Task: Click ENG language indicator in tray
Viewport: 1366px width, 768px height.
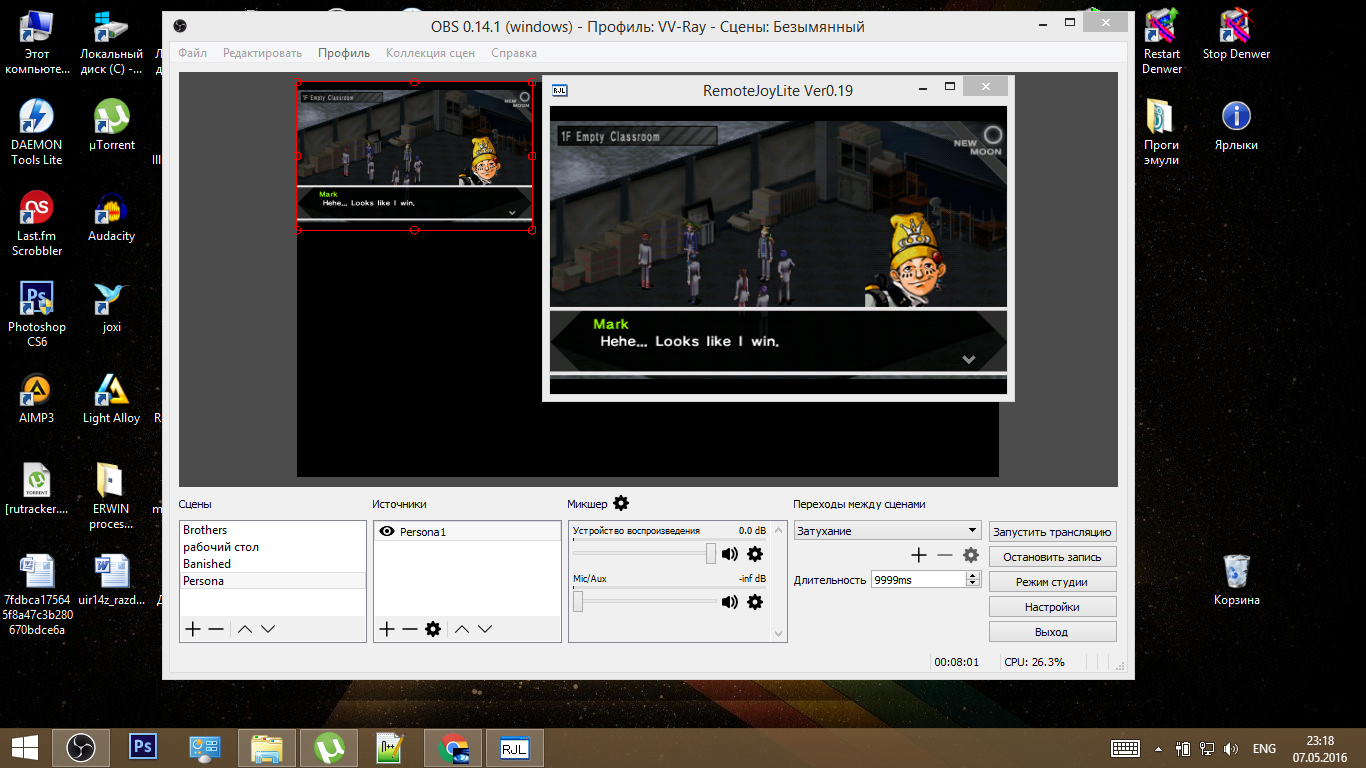Action: pyautogui.click(x=1264, y=748)
